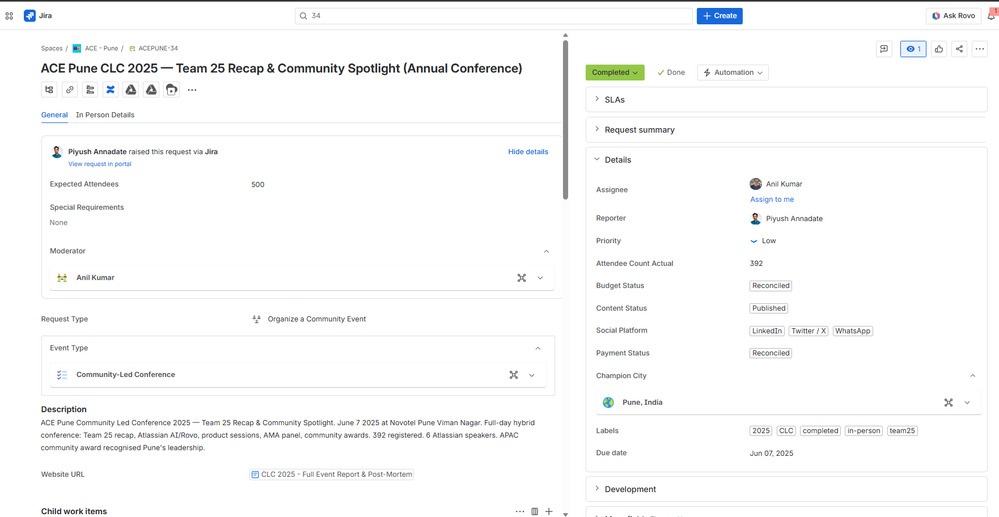Click the link work item chain icon
The image size is (999, 517).
(69, 90)
